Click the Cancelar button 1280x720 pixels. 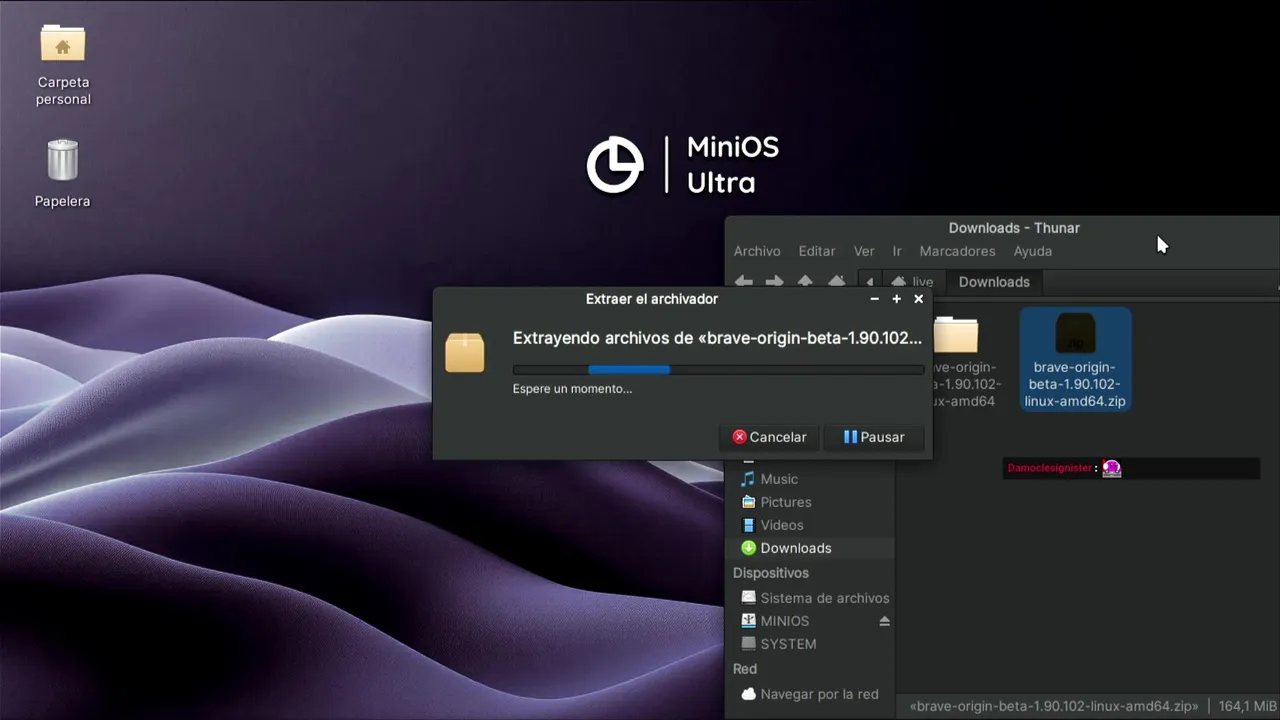pyautogui.click(x=769, y=437)
